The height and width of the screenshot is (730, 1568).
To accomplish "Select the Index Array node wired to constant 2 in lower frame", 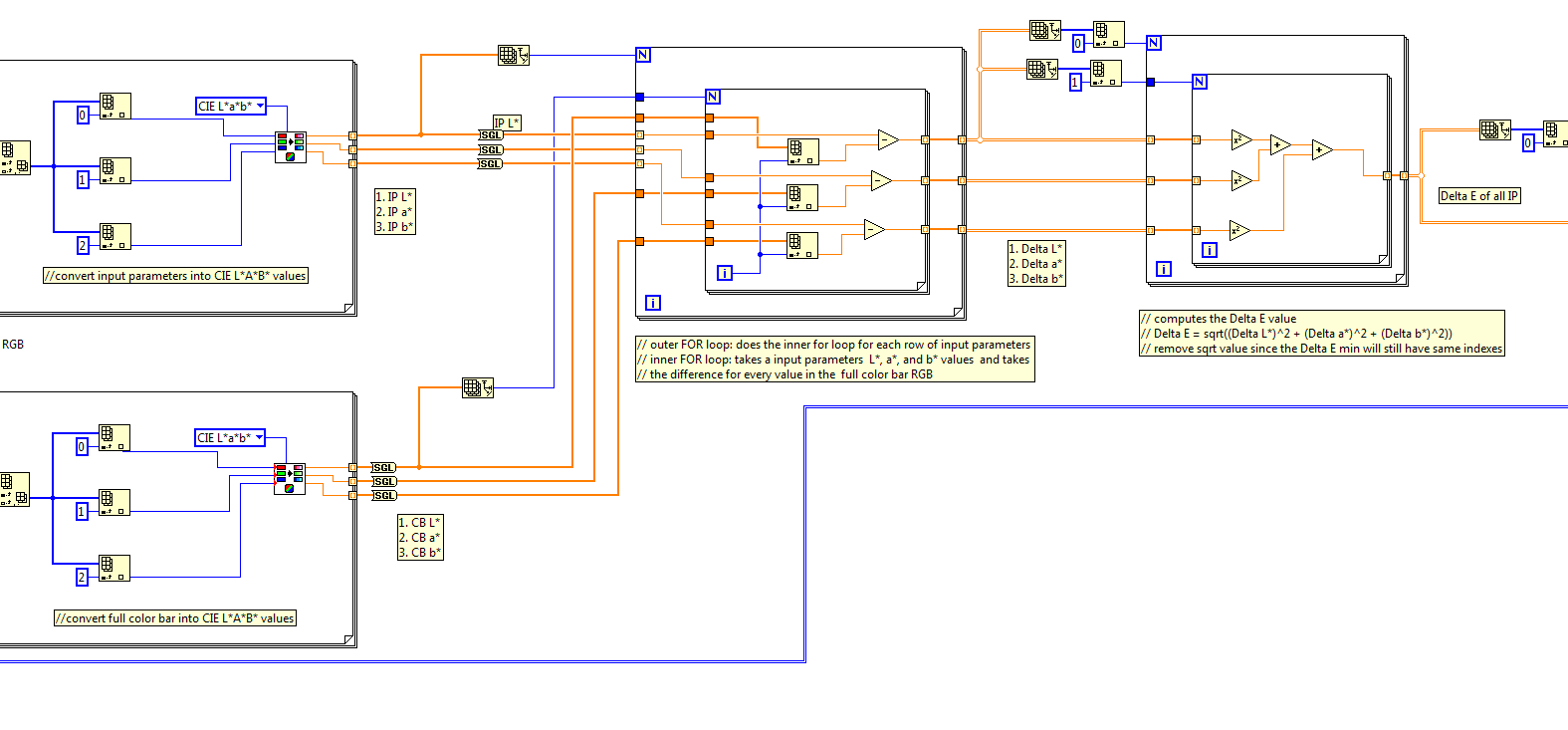I will [114, 568].
